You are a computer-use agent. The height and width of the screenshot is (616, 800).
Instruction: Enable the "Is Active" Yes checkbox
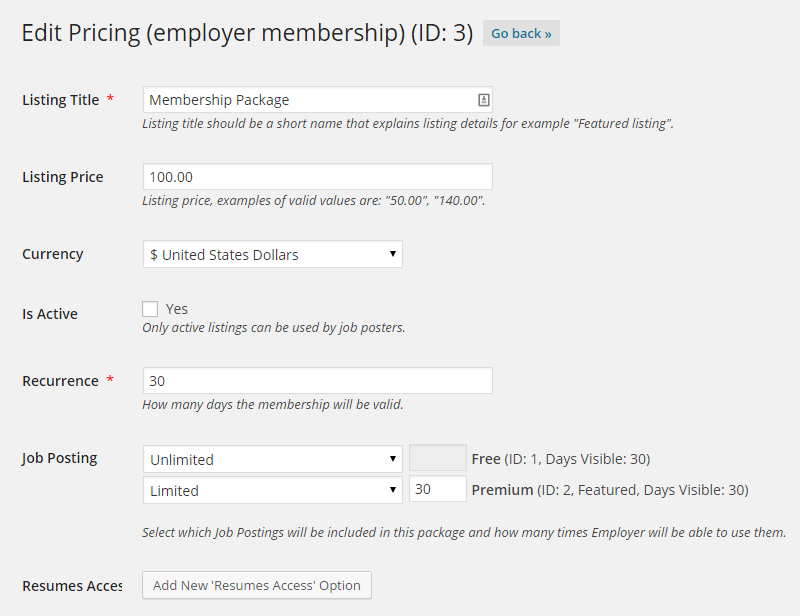(x=150, y=309)
